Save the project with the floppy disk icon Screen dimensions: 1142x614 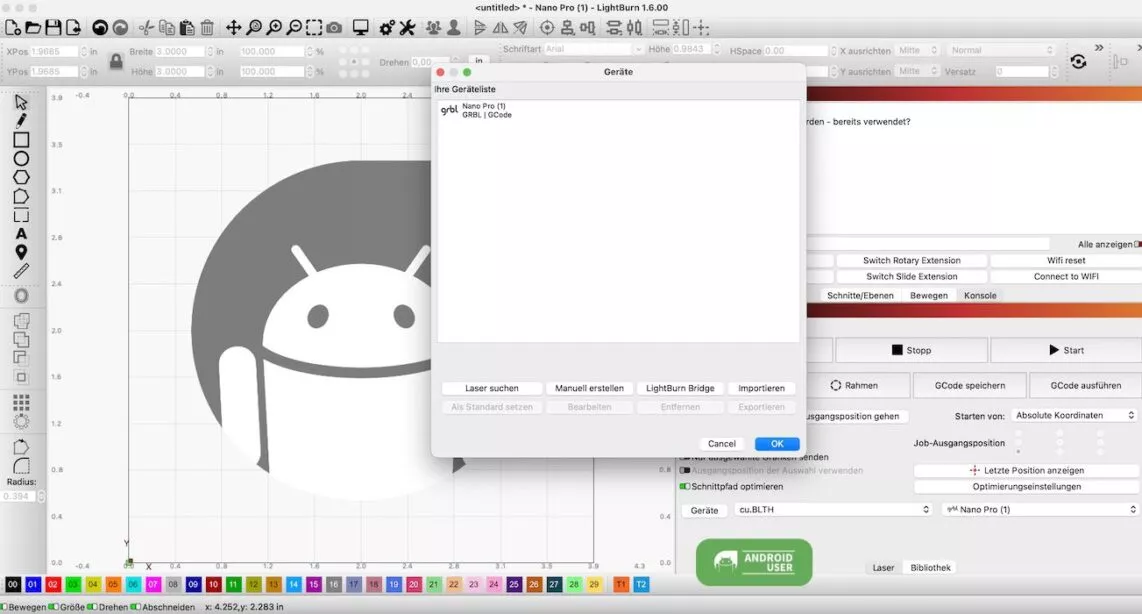(53, 28)
